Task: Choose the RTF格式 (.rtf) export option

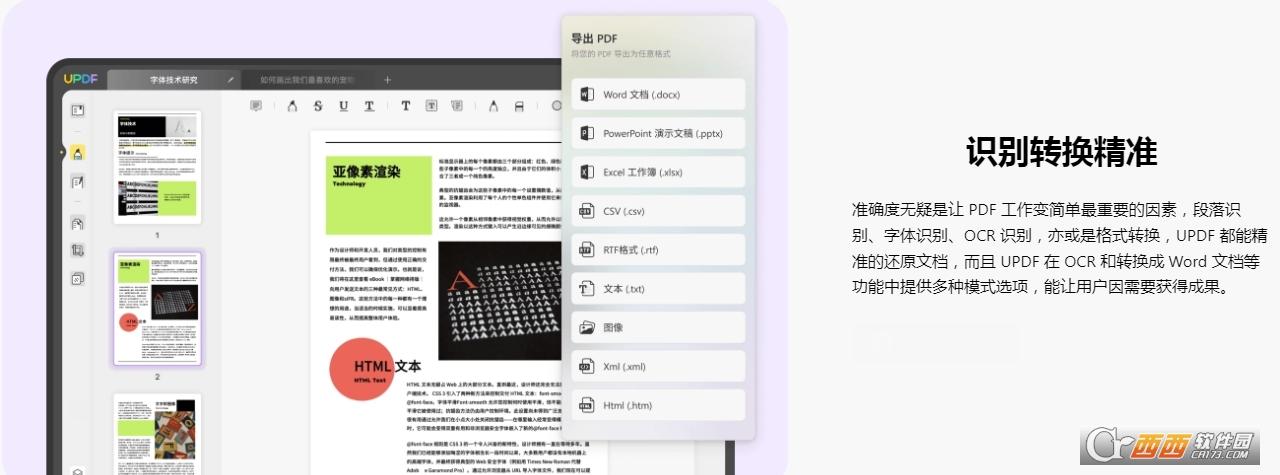Action: click(658, 250)
